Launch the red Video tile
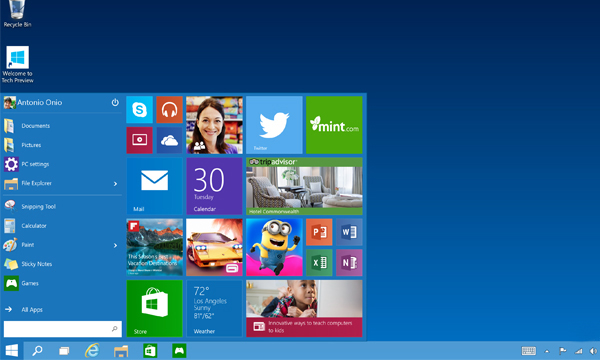Viewport: 600px width, 360px height. tap(139, 140)
